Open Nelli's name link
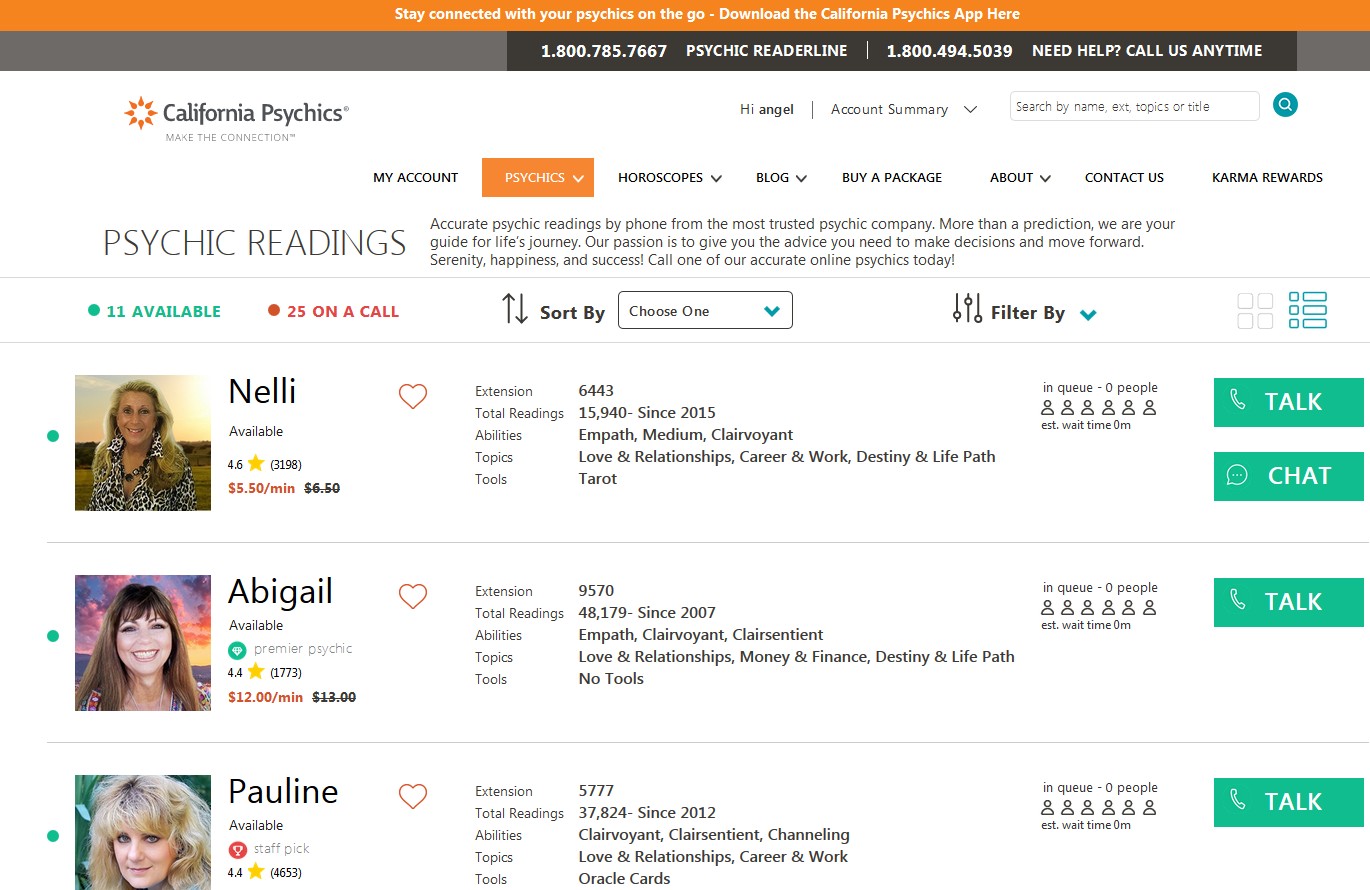1370x890 pixels. [262, 391]
